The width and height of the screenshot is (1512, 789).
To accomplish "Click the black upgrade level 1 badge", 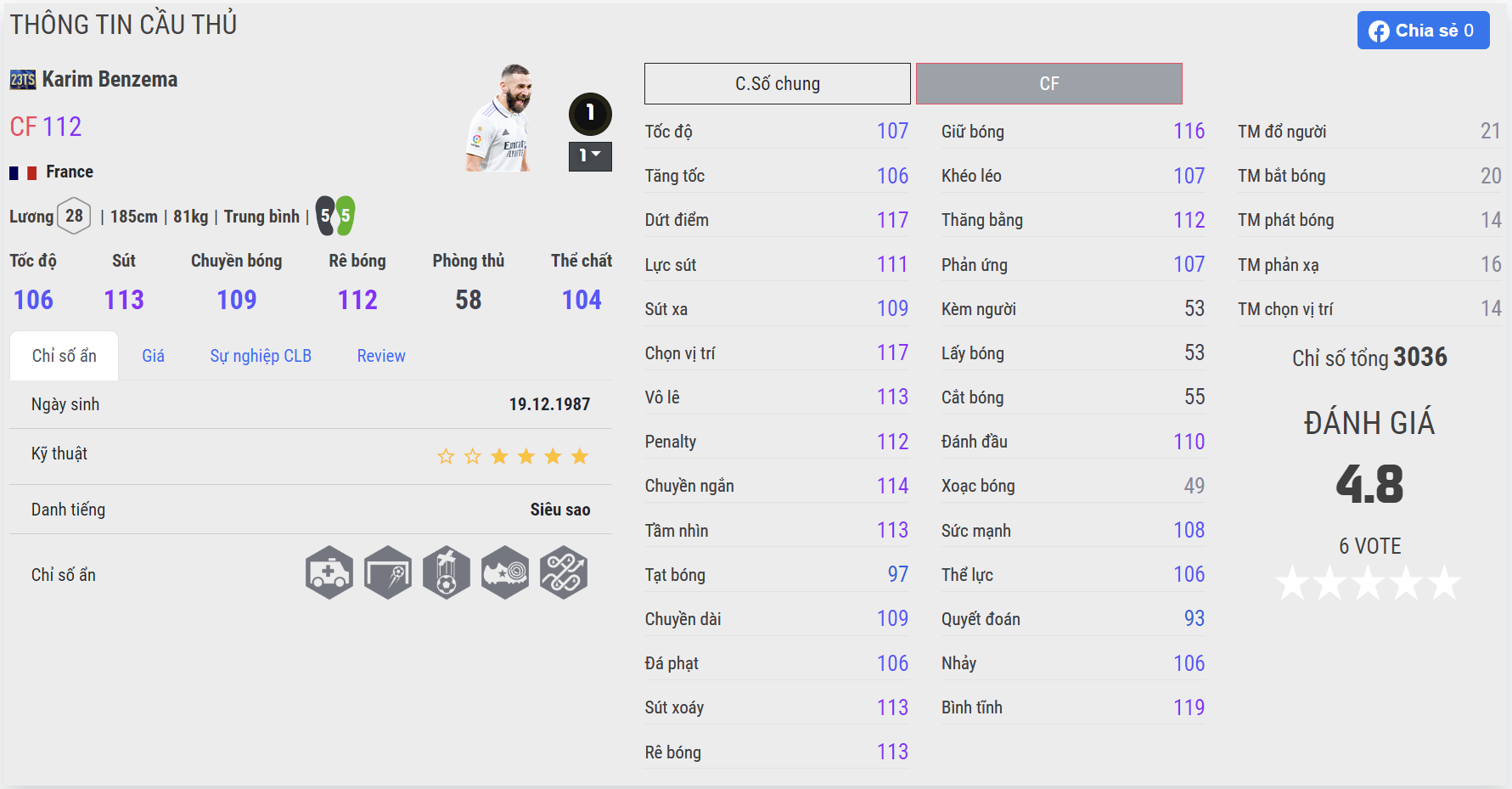I will pos(590,114).
